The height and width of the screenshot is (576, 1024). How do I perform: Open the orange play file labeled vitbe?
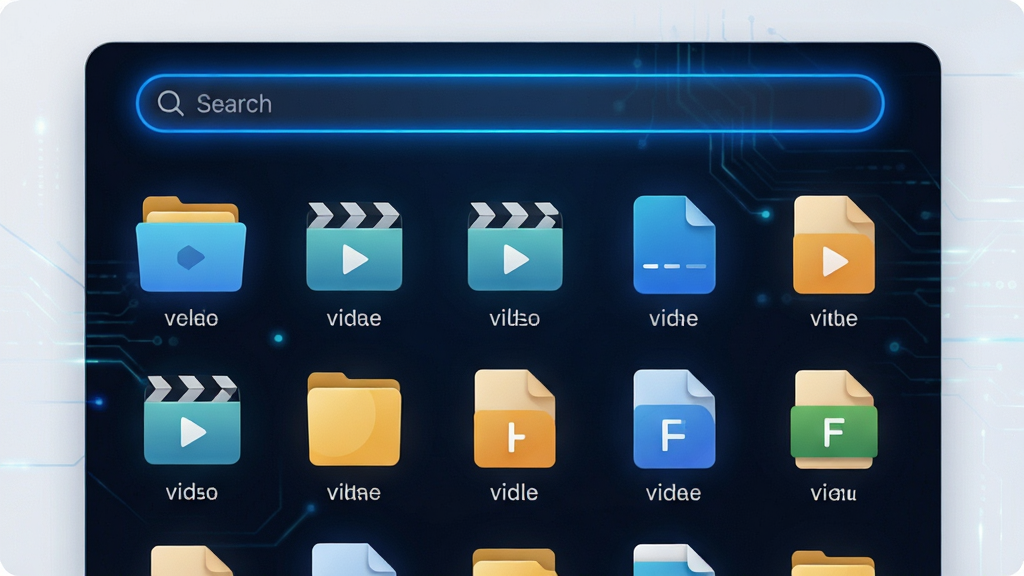(834, 245)
